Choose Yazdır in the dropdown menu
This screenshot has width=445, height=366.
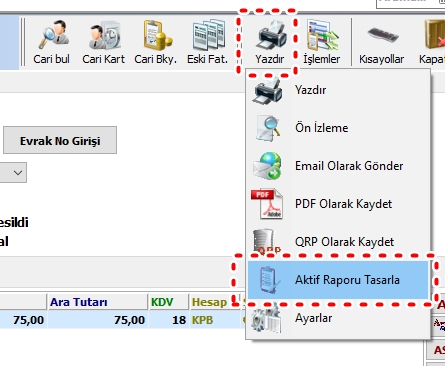[338, 90]
